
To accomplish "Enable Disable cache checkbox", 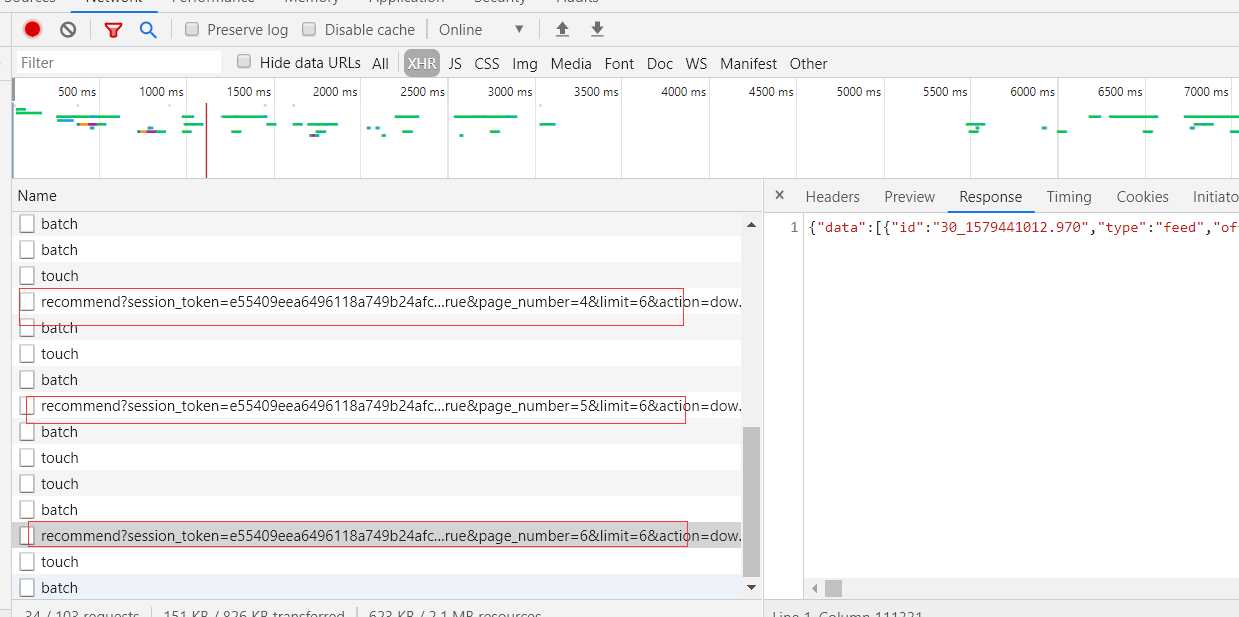I will [x=309, y=29].
